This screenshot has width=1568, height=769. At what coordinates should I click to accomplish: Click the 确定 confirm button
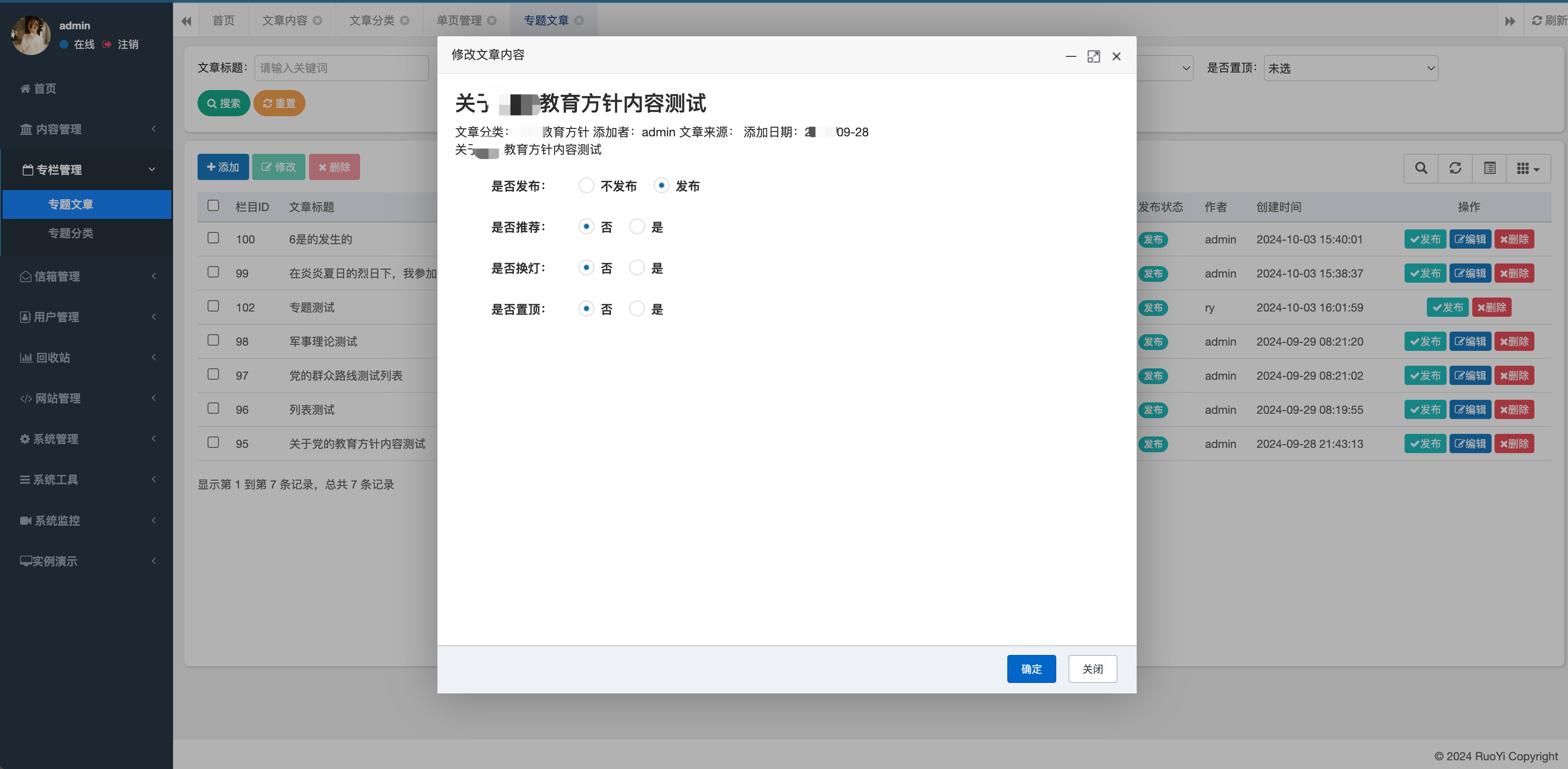coord(1031,669)
